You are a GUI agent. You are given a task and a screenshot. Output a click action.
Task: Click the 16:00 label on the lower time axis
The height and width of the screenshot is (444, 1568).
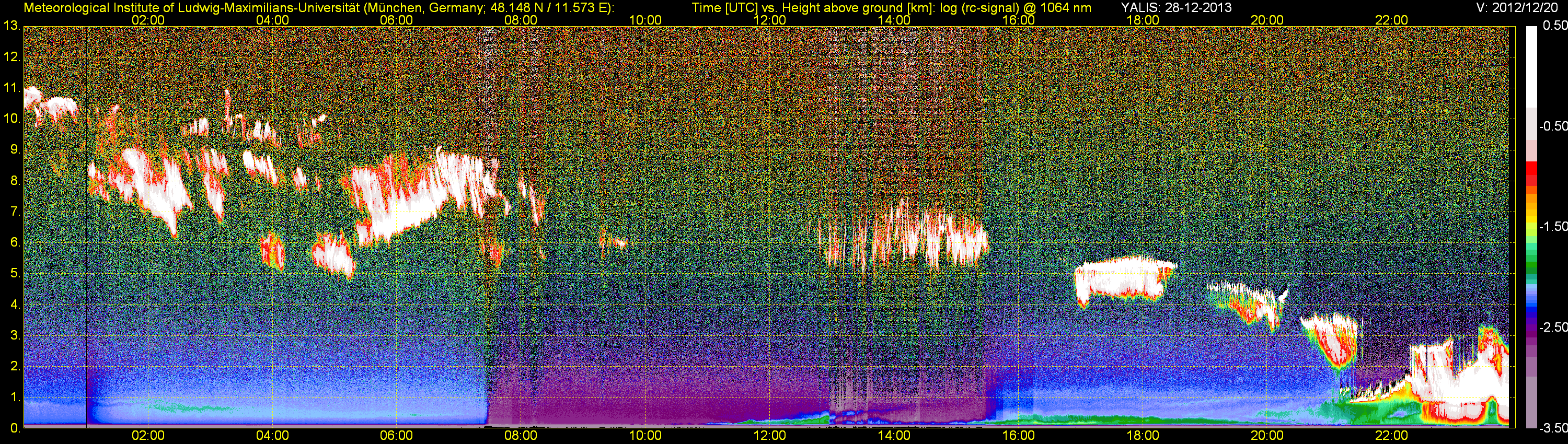click(1018, 436)
